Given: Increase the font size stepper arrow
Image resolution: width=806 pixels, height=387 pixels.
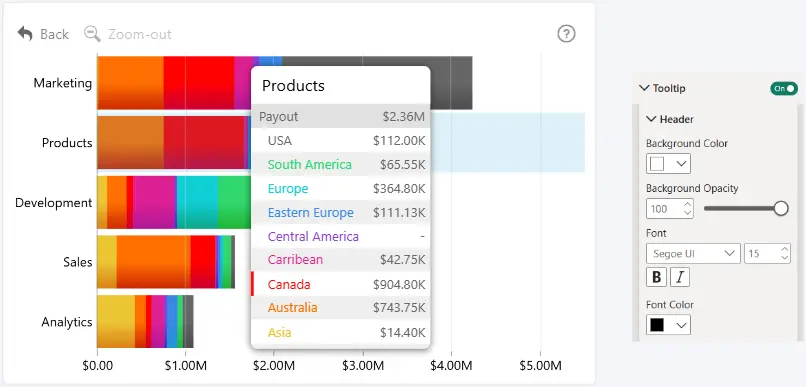Looking at the screenshot, I should point(784,249).
